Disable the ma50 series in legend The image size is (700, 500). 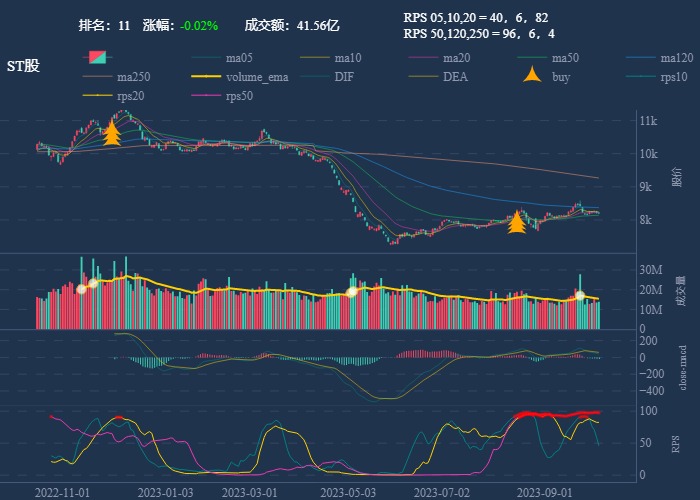click(x=565, y=58)
